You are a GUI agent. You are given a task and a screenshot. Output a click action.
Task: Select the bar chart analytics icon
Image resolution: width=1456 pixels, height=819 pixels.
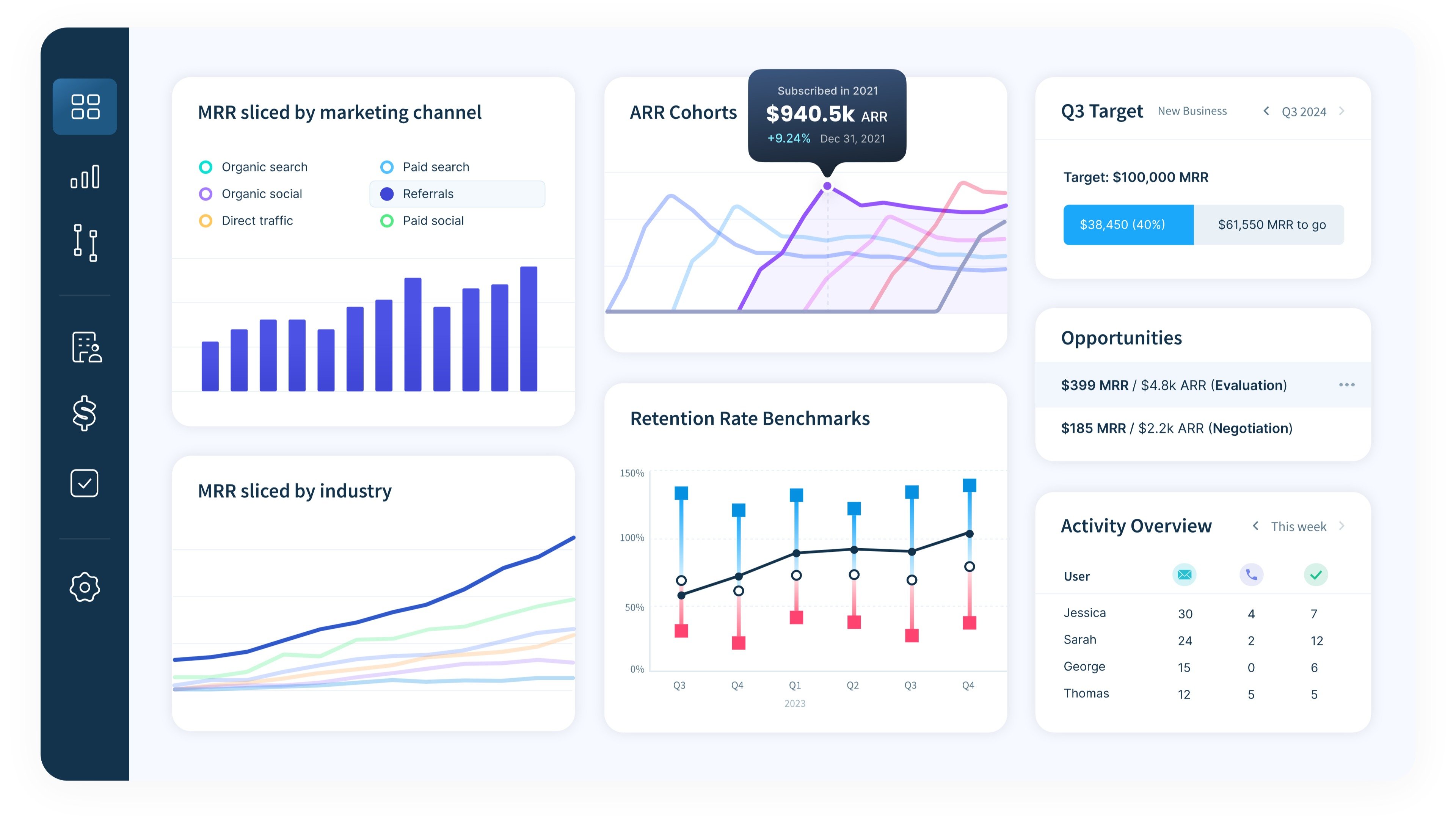pyautogui.click(x=85, y=176)
